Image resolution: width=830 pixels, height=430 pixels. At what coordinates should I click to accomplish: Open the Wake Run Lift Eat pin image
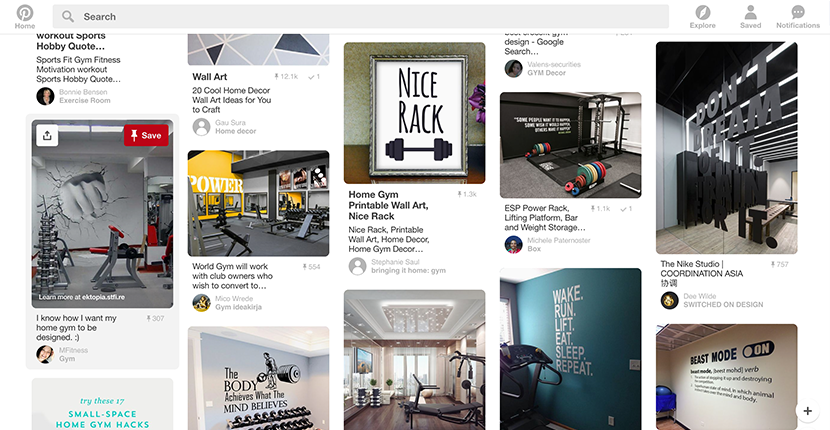[x=571, y=349]
